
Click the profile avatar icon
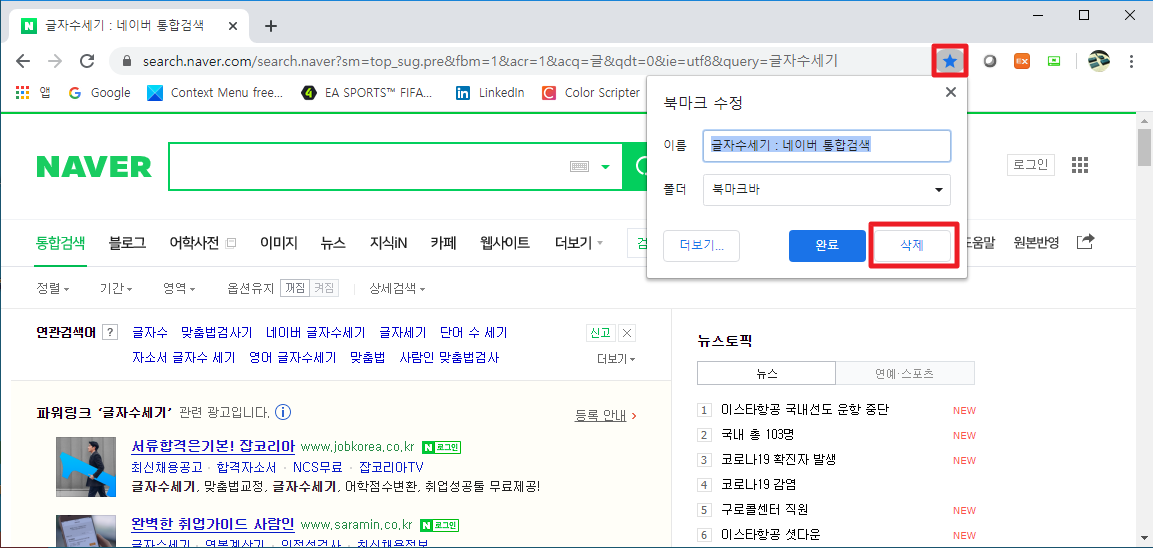point(1099,61)
